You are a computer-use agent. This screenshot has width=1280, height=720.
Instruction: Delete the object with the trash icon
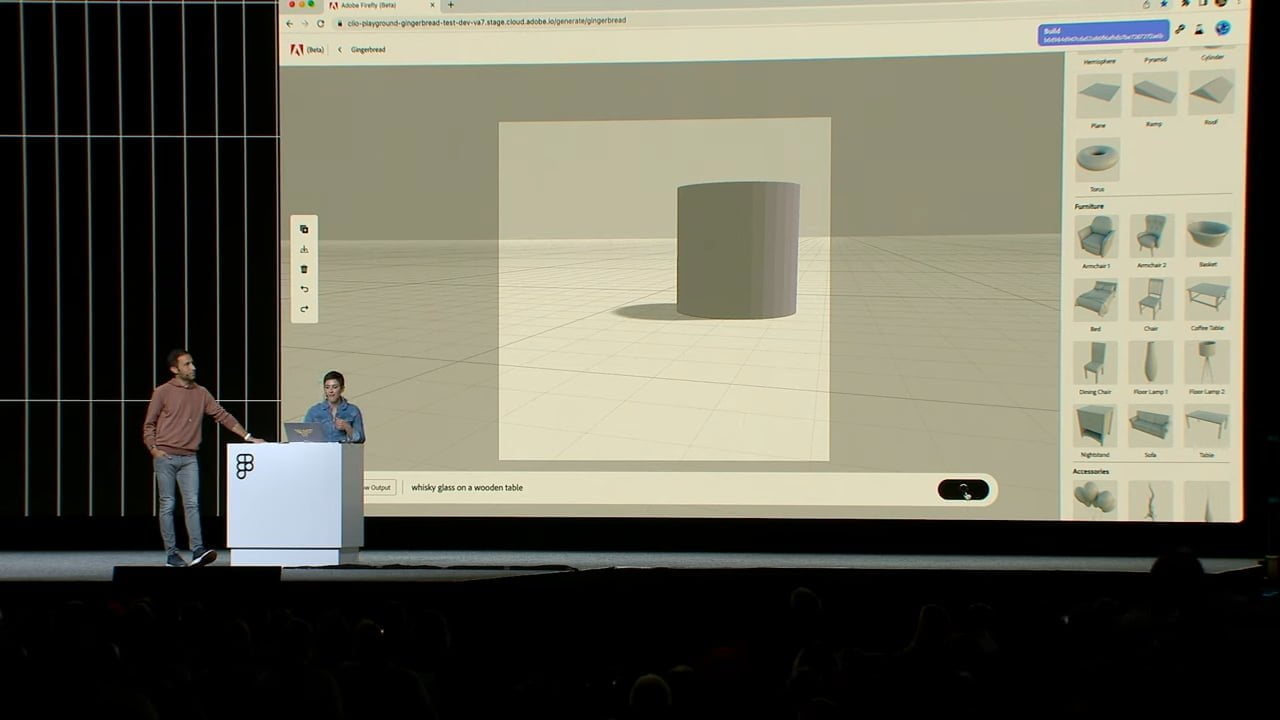pyautogui.click(x=304, y=269)
